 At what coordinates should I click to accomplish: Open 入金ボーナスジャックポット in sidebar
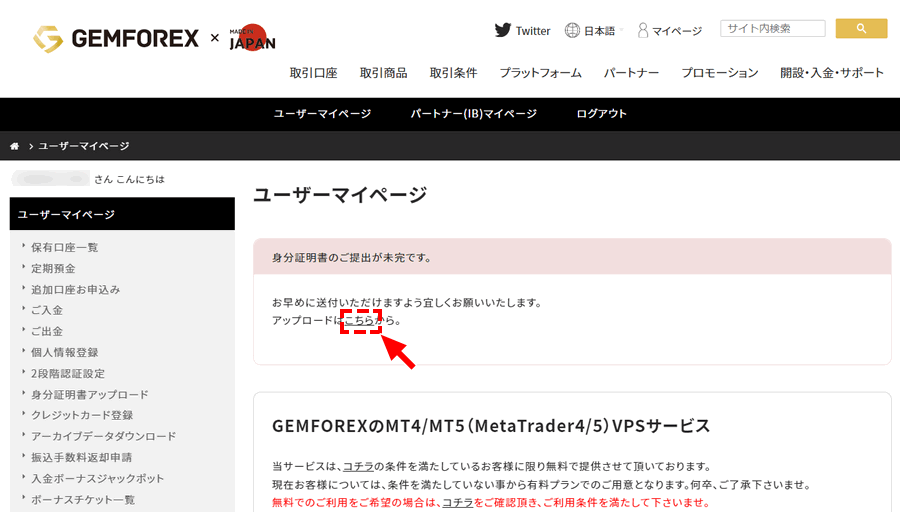pyautogui.click(x=97, y=479)
